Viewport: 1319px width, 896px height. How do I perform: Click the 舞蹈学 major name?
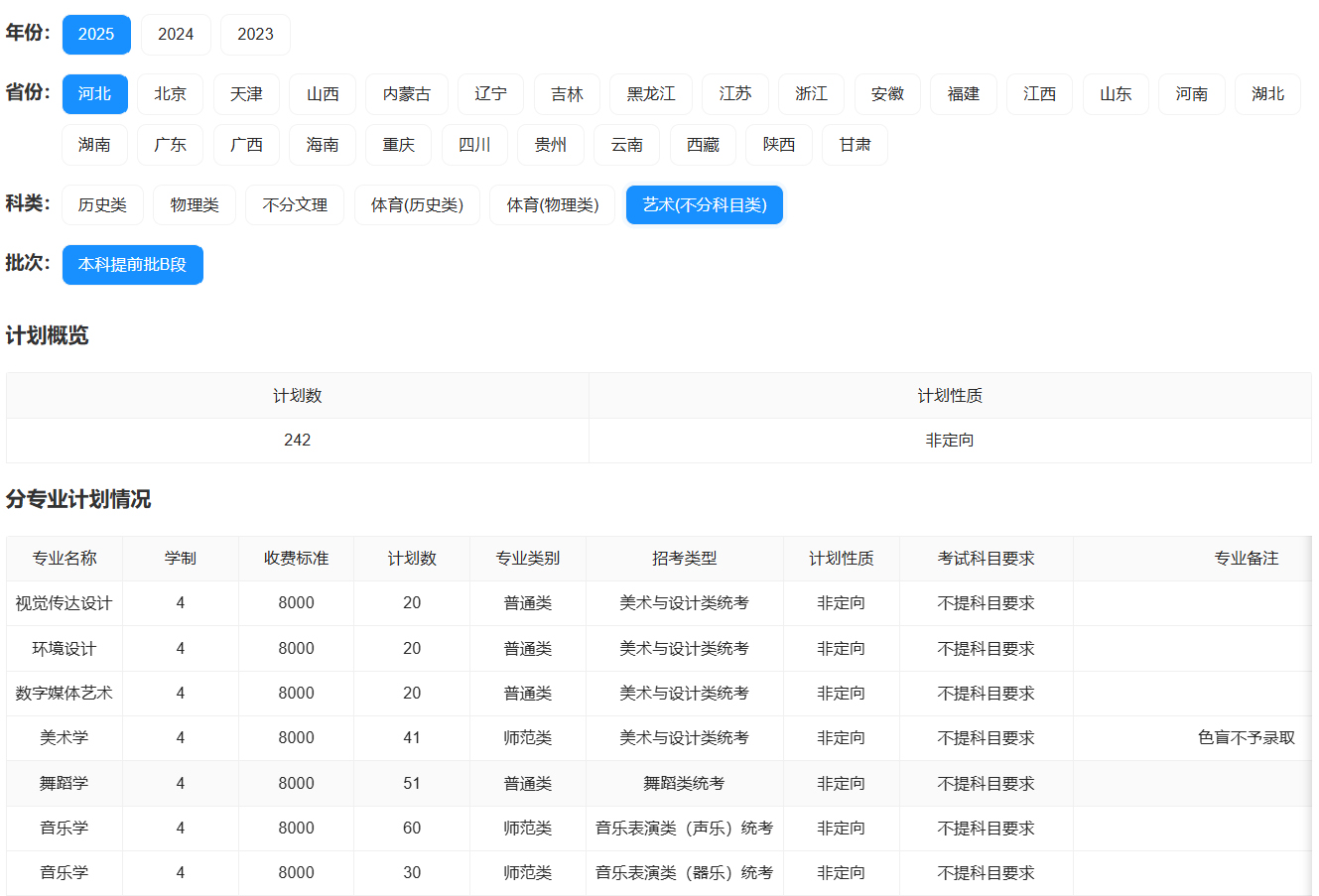tap(65, 784)
